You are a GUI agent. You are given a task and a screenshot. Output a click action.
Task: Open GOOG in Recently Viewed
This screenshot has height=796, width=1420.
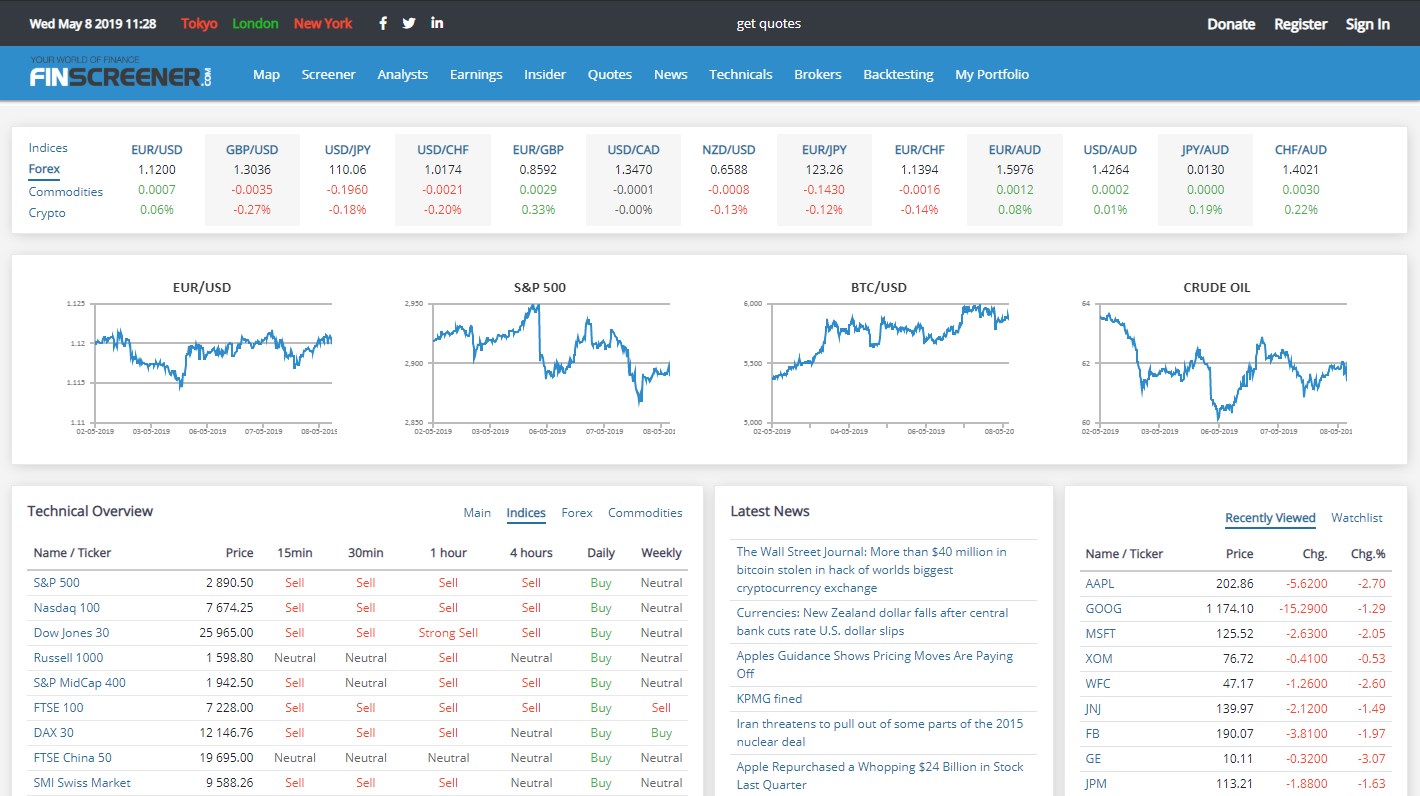[1104, 608]
